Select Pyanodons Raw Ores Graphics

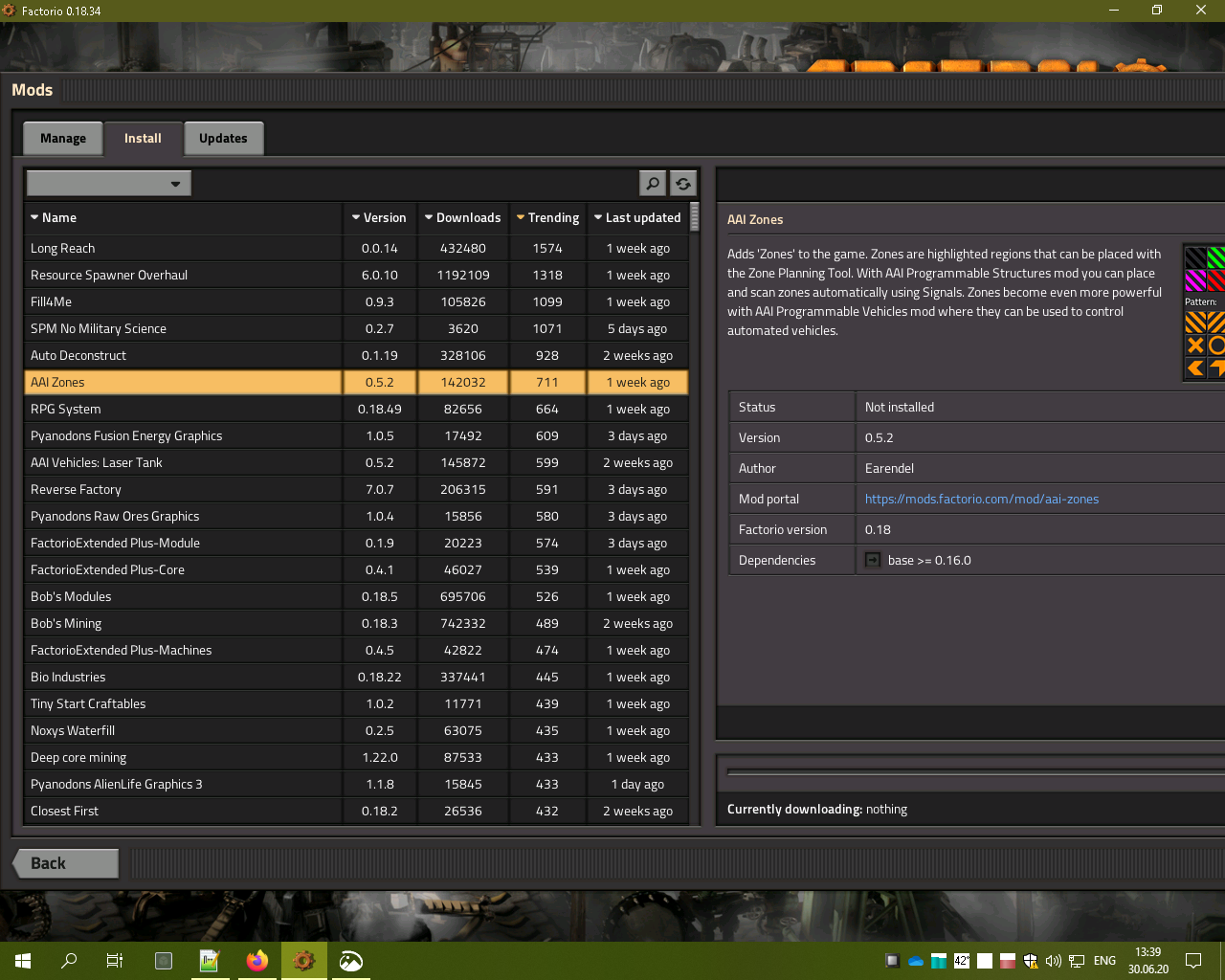click(356, 516)
